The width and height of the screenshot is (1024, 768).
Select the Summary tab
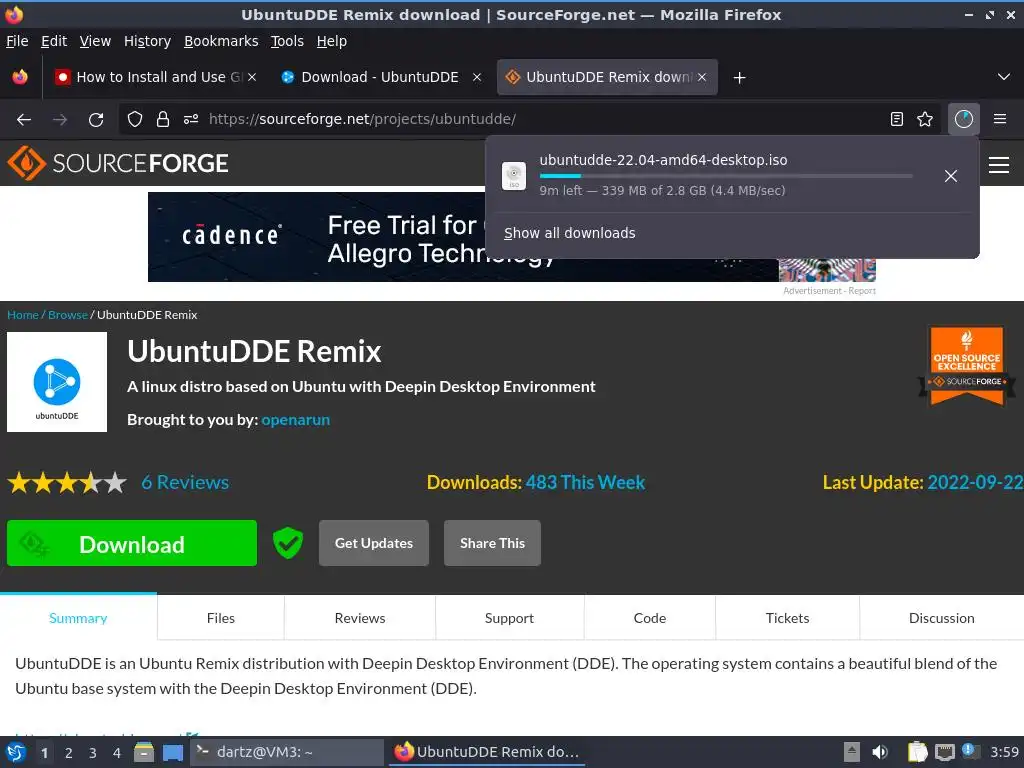[x=78, y=618]
